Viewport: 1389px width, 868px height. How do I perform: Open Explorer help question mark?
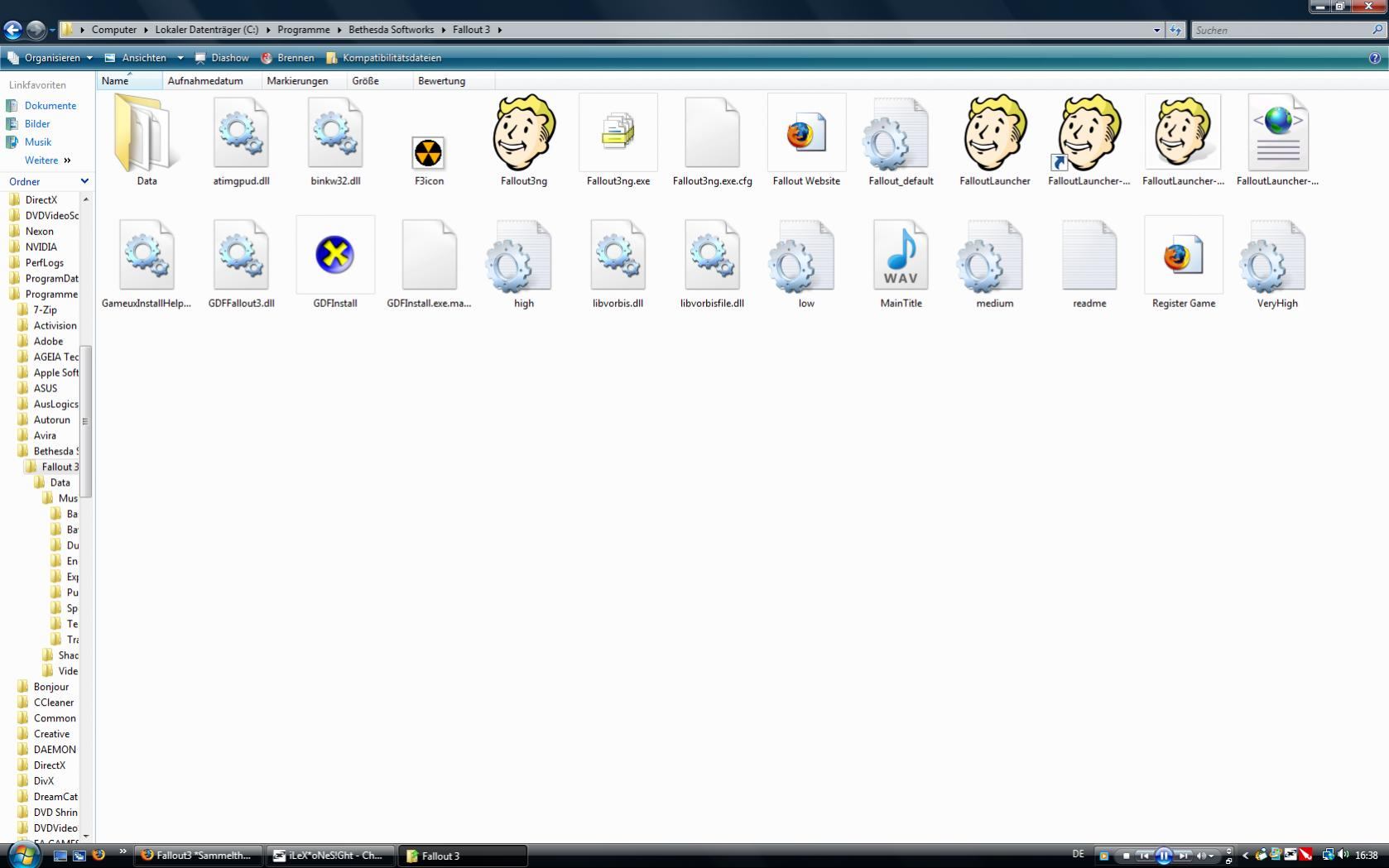coord(1375,58)
